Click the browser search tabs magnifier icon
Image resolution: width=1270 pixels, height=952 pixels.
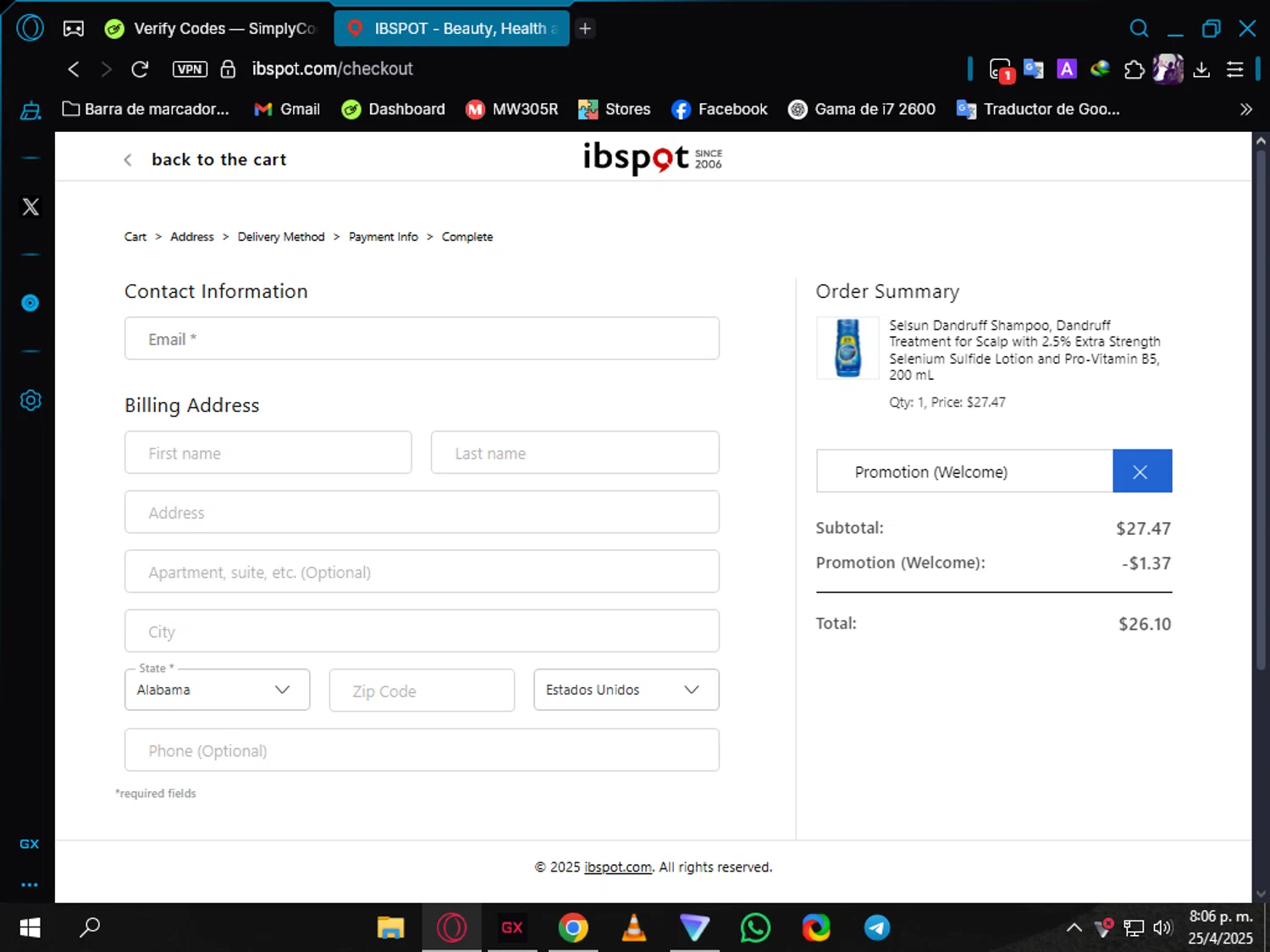[1139, 29]
